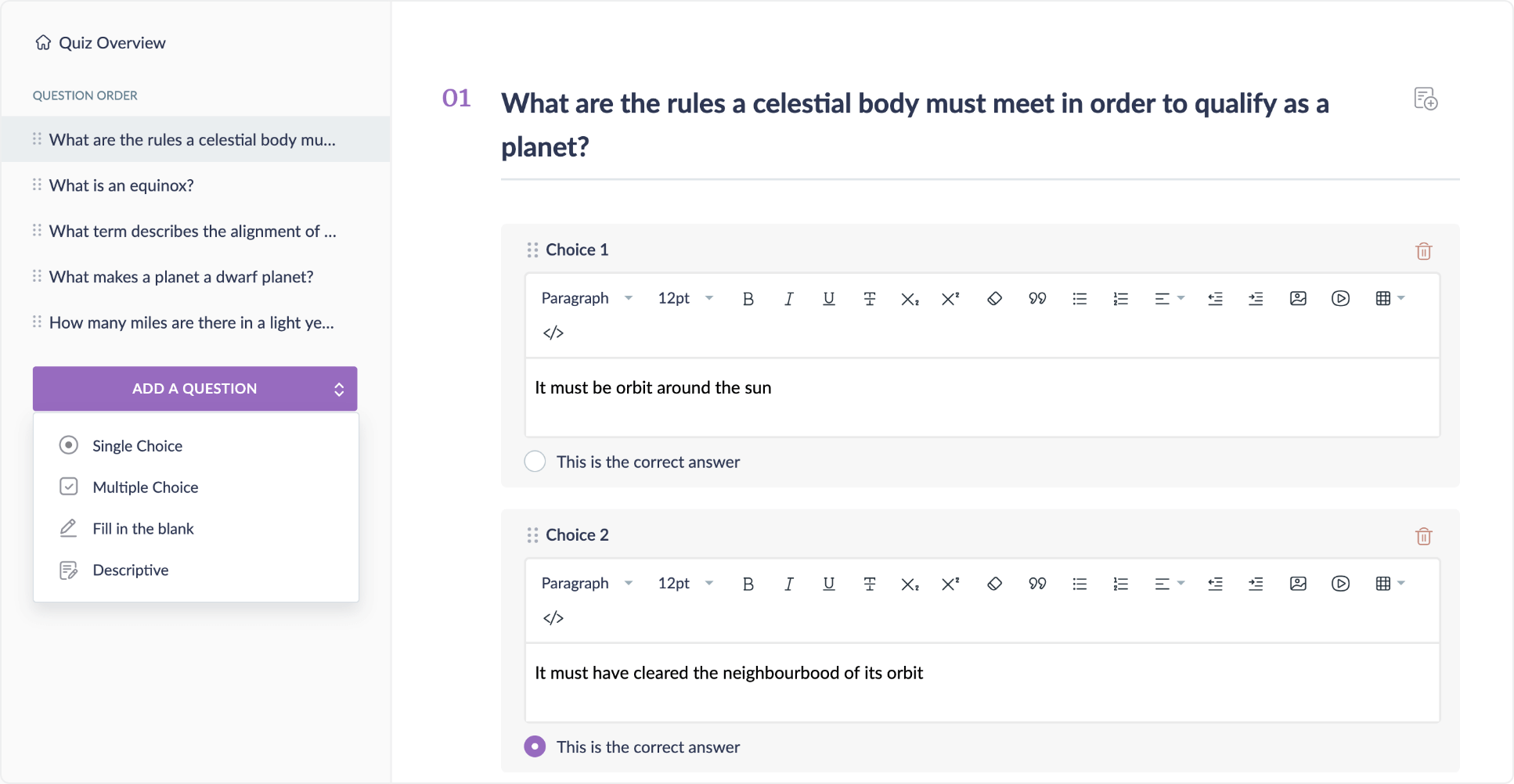This screenshot has height=784, width=1514.
Task: Insert image in Choice 1 editor
Action: (1298, 299)
